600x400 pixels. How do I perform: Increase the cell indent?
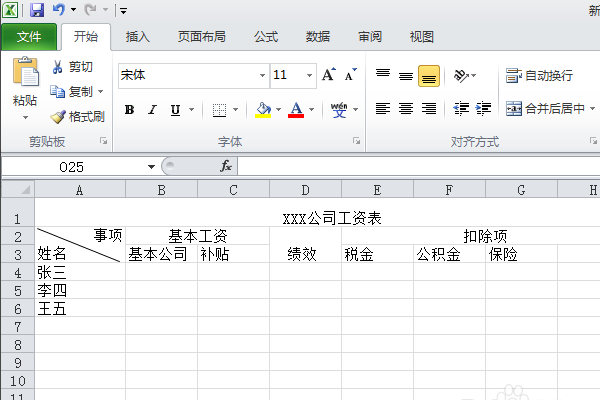pos(483,109)
